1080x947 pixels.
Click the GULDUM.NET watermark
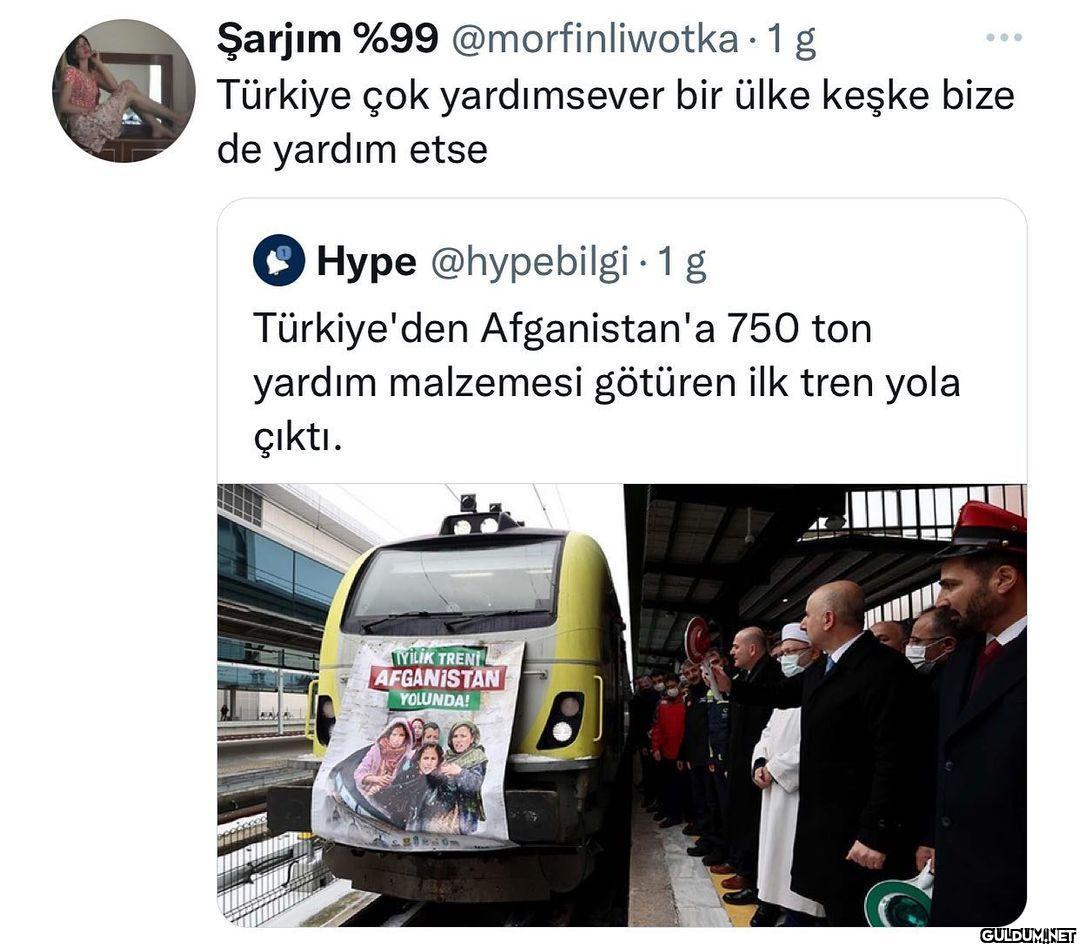coord(1028,935)
